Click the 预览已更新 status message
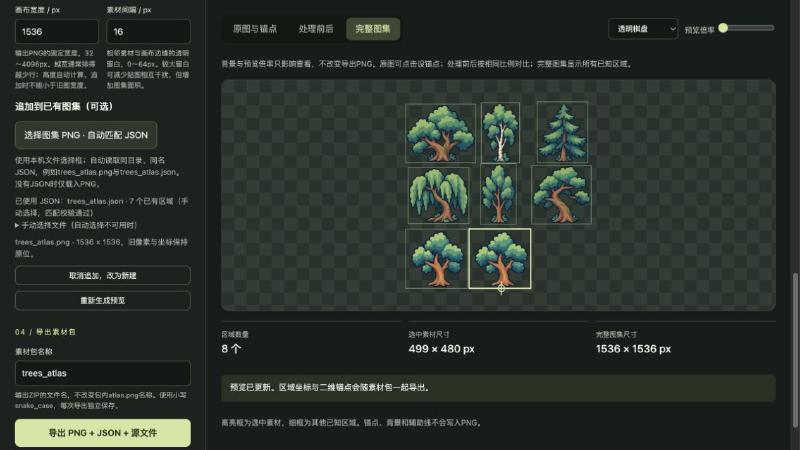 (x=498, y=388)
